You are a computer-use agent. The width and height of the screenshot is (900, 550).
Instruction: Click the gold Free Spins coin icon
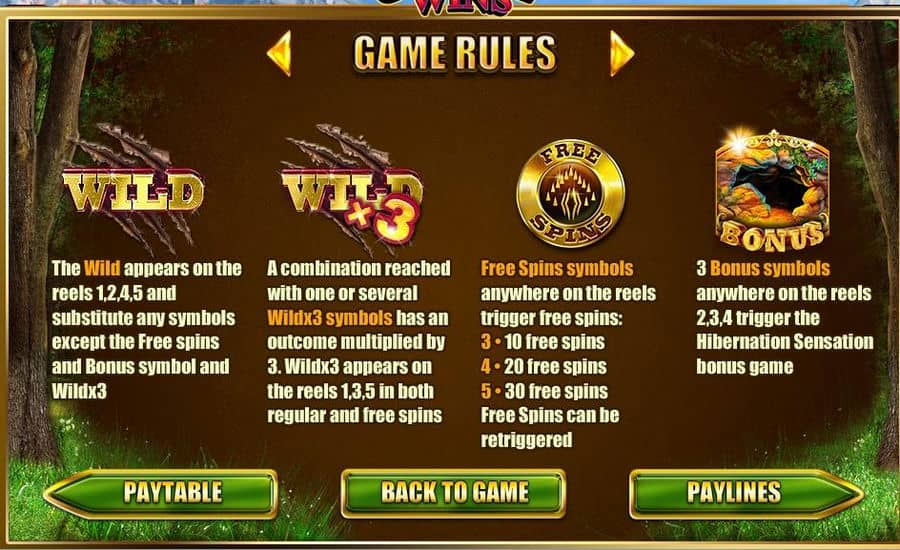tap(571, 194)
